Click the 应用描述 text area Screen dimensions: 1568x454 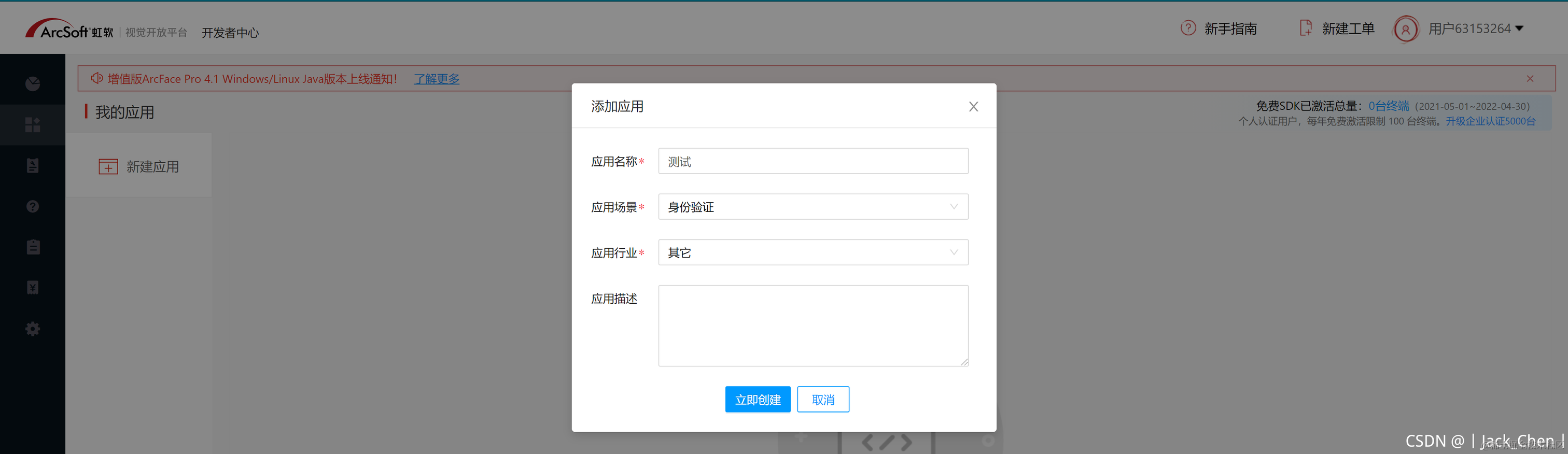pyautogui.click(x=813, y=325)
